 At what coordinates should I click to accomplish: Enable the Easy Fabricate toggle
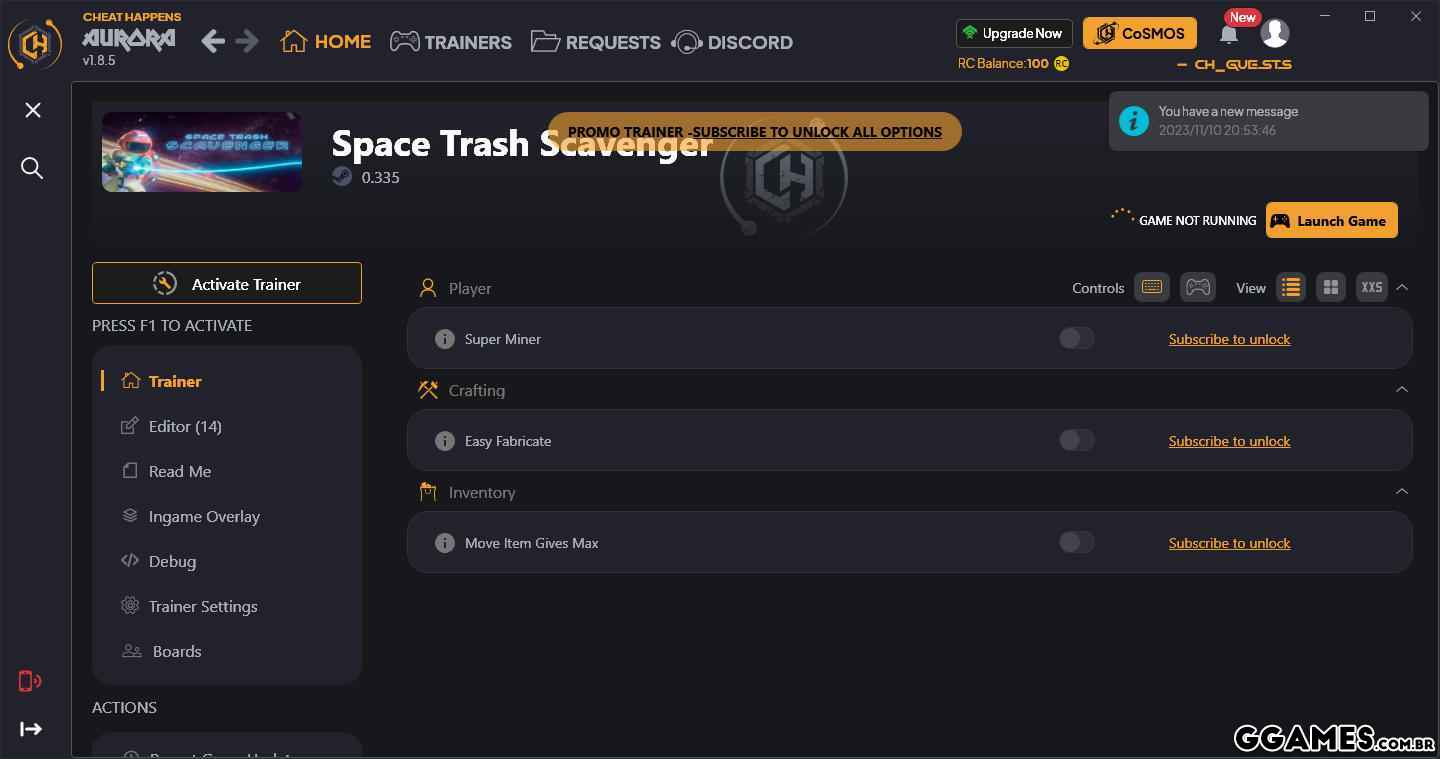point(1076,441)
